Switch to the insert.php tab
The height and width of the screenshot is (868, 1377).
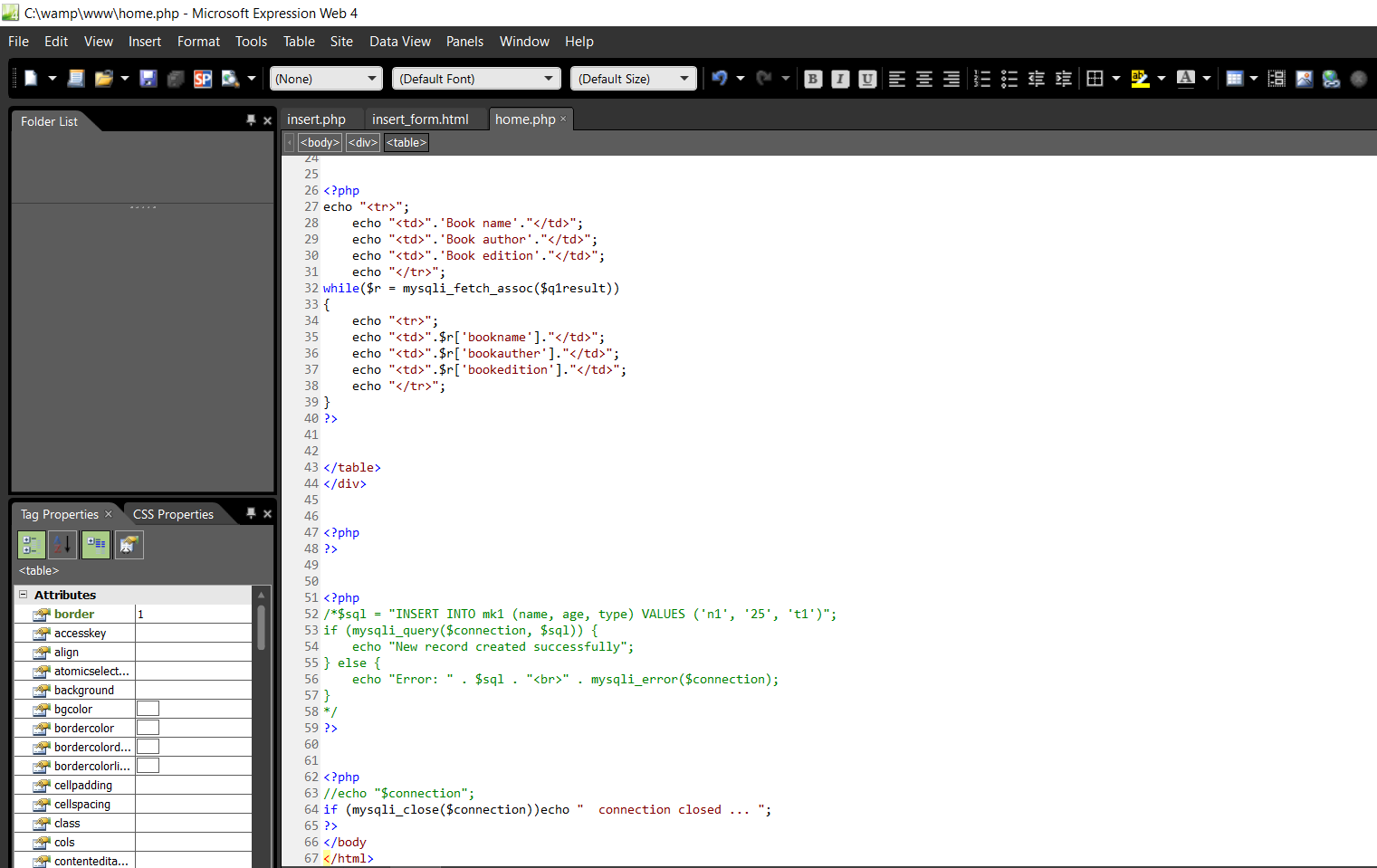point(316,119)
